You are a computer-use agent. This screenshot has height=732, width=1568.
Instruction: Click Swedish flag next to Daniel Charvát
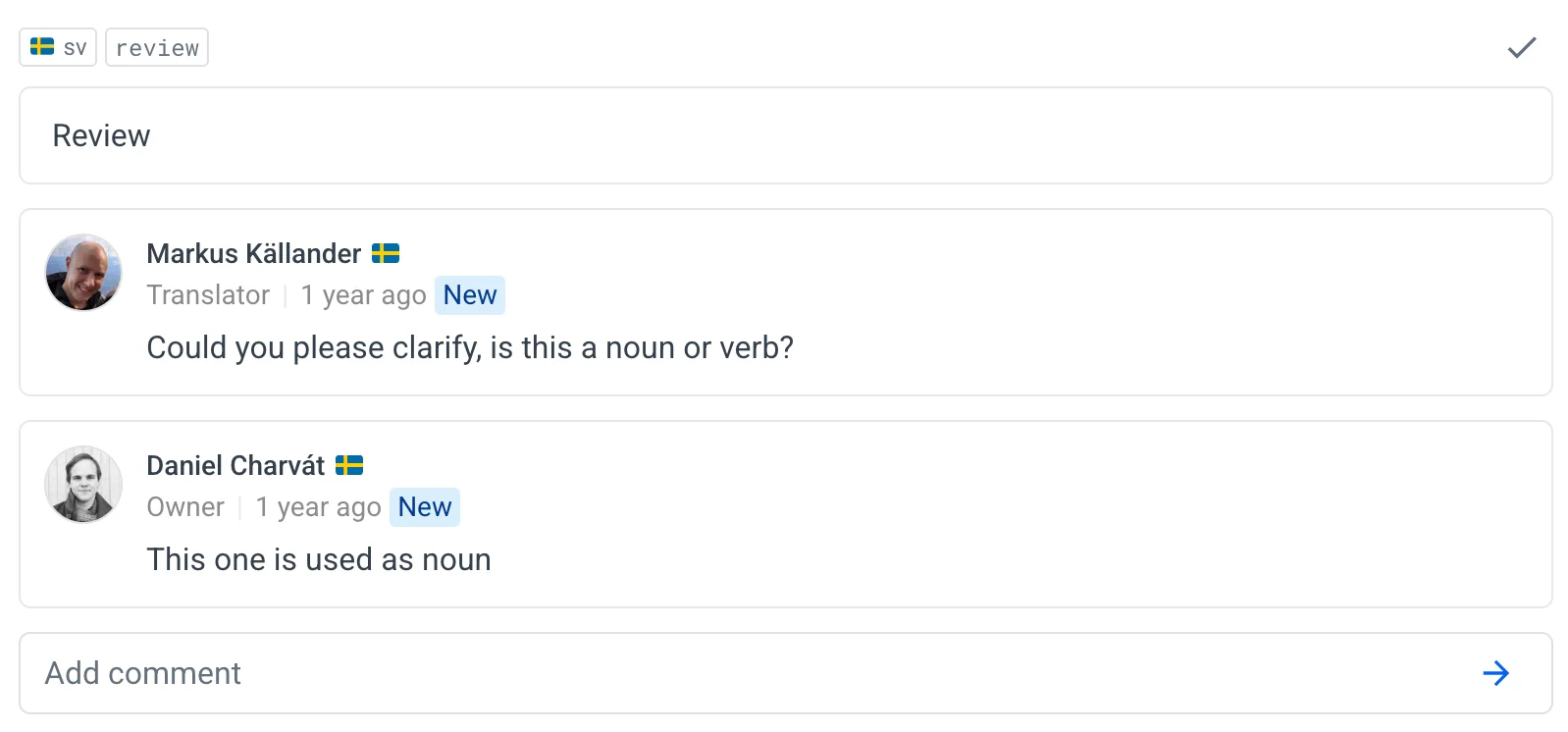pos(349,465)
